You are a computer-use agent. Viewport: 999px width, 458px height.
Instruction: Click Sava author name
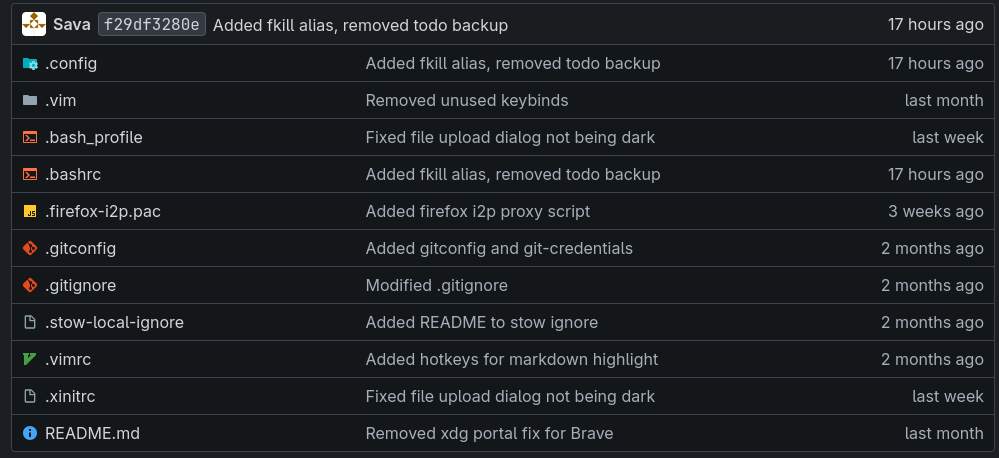pos(72,24)
